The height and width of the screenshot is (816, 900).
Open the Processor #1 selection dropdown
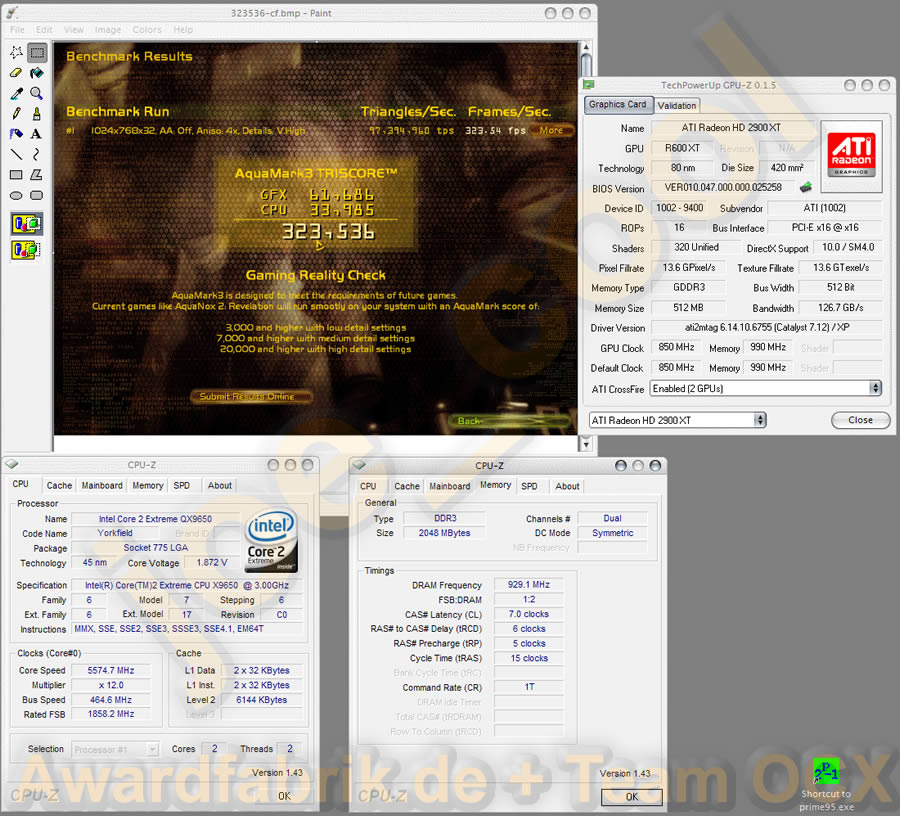pos(115,749)
